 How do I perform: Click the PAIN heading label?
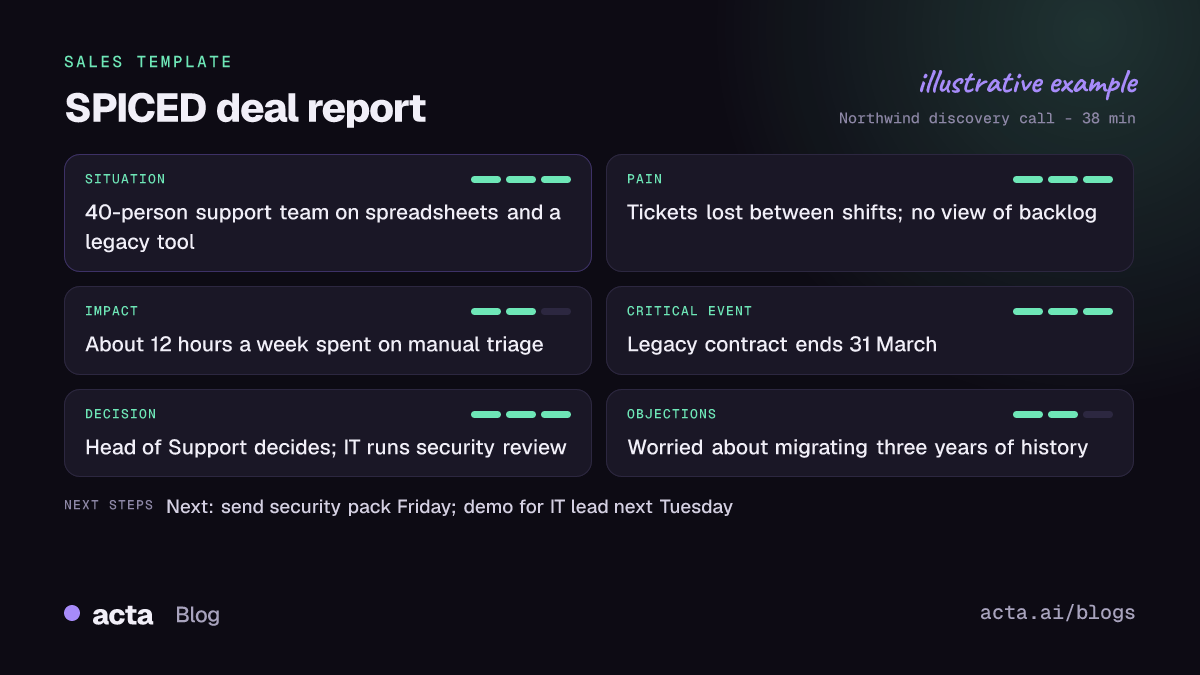[x=645, y=180]
